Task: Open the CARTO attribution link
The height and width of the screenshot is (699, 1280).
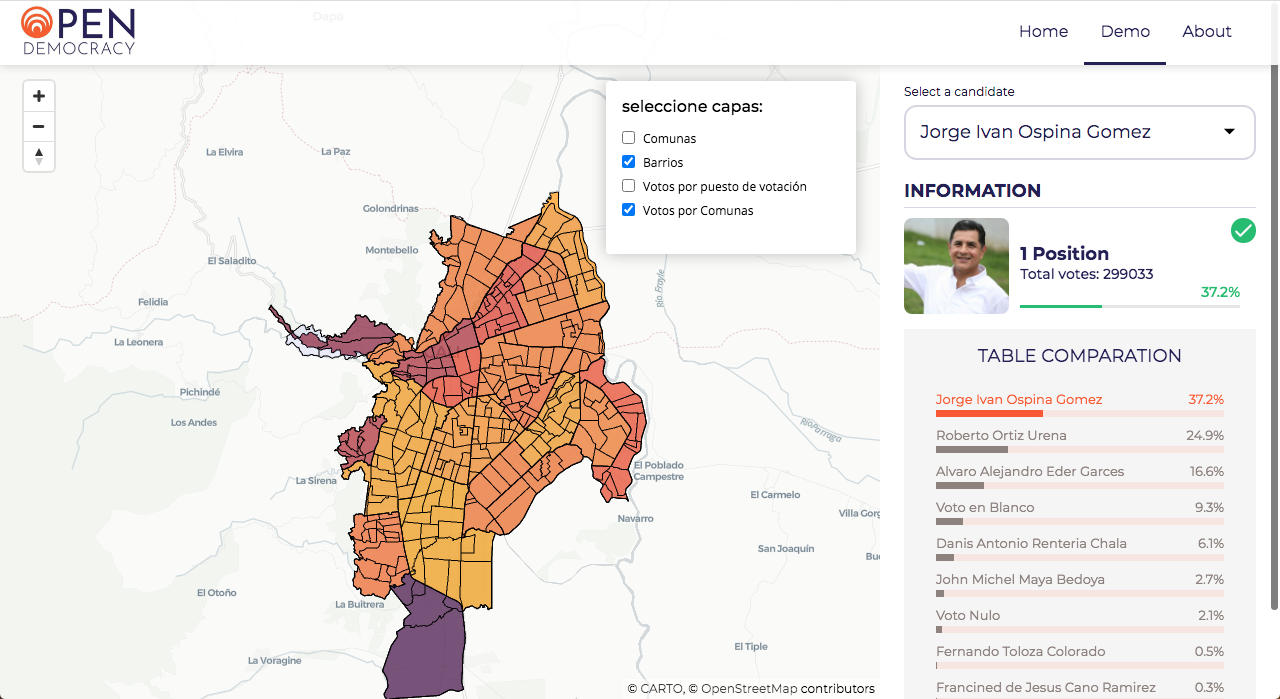Action: pos(662,688)
